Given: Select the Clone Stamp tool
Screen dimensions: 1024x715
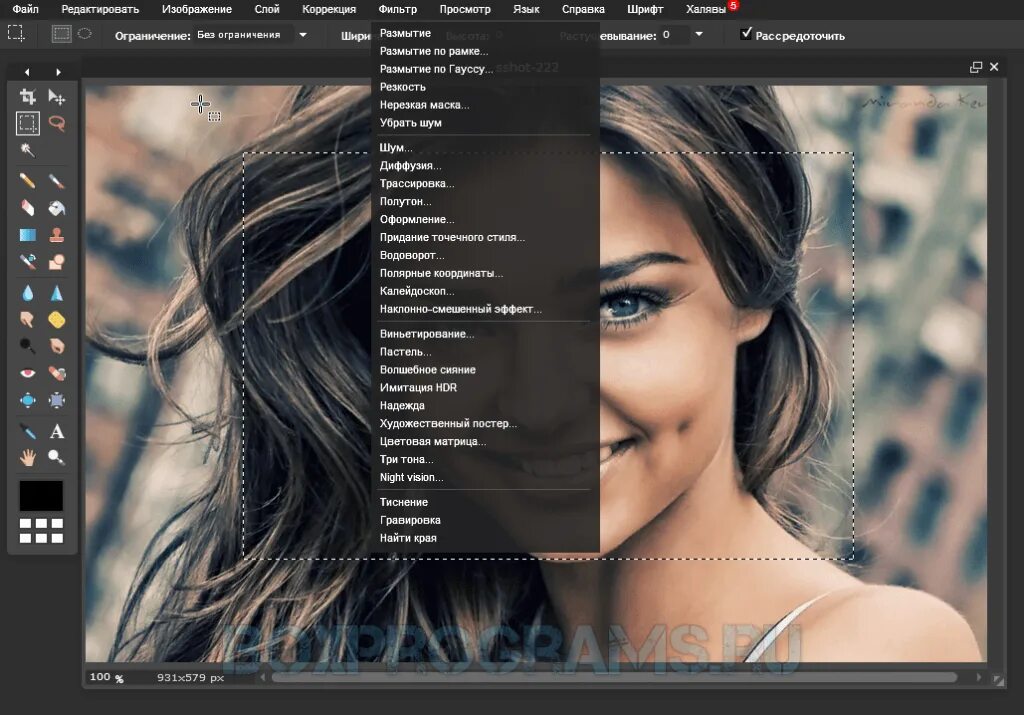Looking at the screenshot, I should (57, 234).
